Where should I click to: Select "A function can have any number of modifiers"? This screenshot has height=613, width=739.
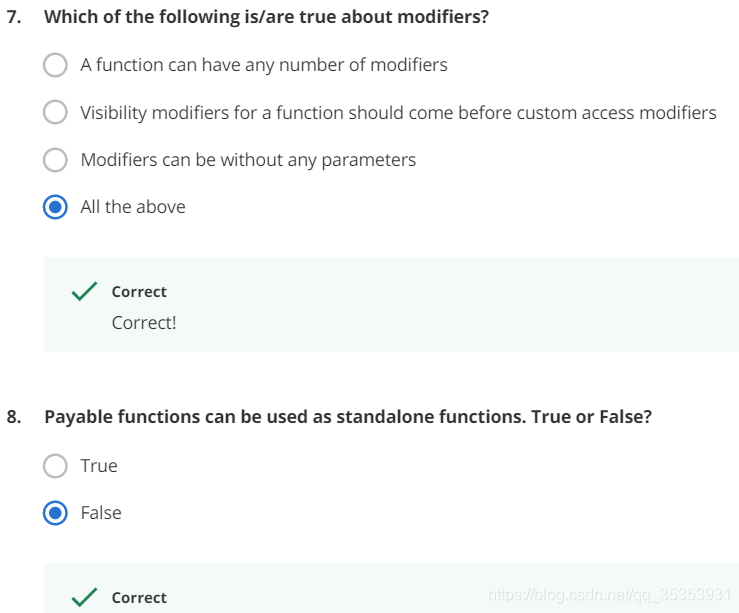(x=55, y=65)
